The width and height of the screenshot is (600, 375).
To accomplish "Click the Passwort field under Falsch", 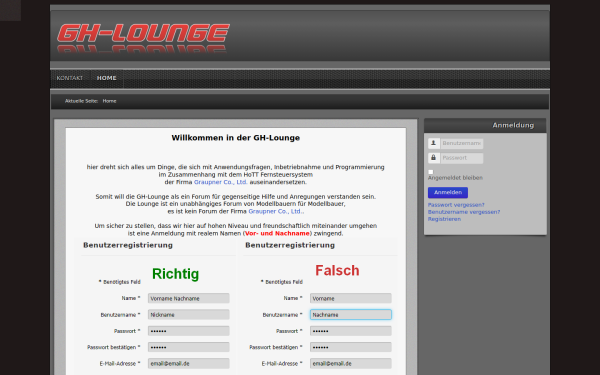I will click(351, 331).
